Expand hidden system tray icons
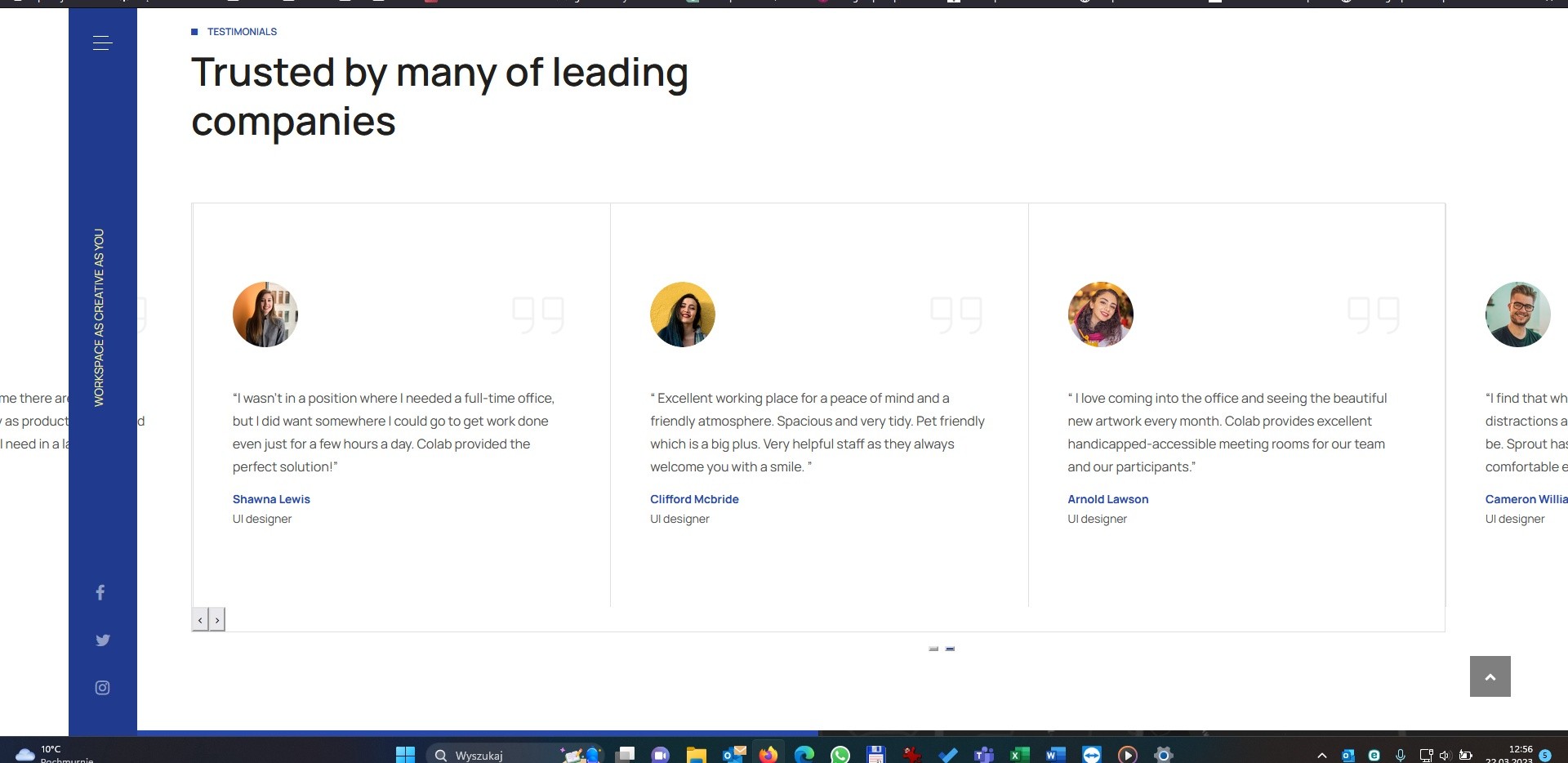1568x763 pixels. (x=1322, y=756)
